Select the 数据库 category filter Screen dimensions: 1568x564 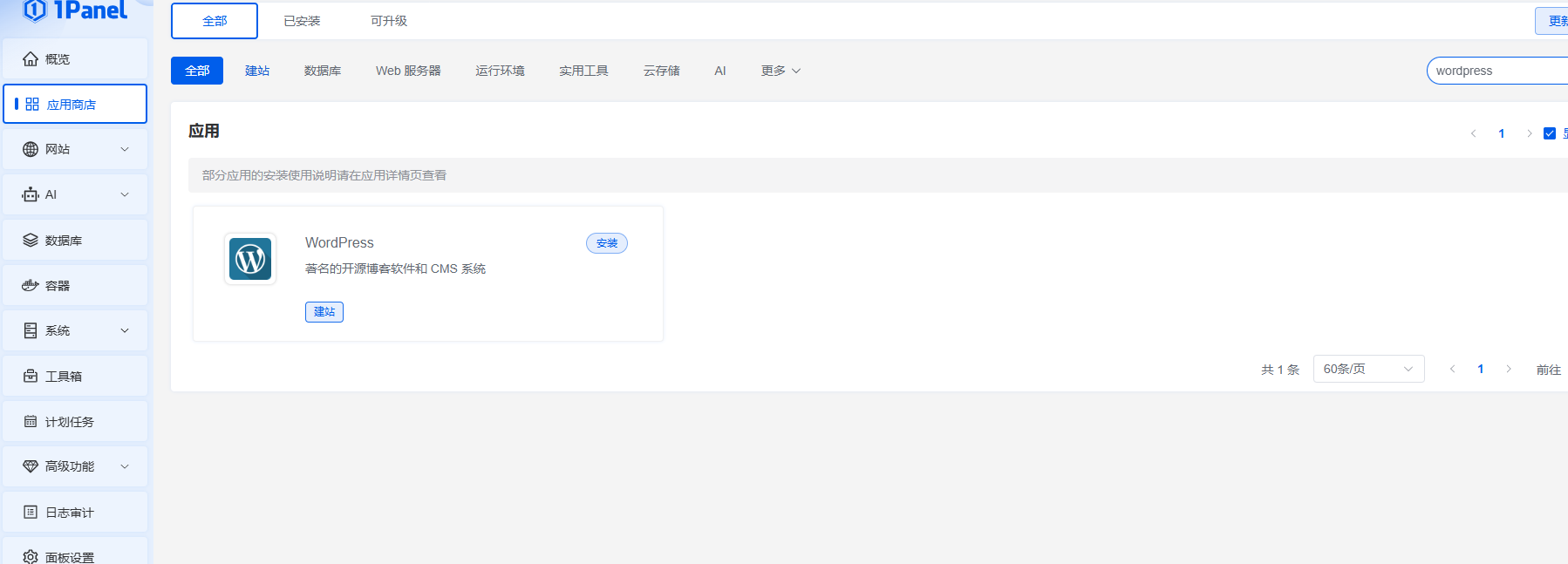coord(323,71)
